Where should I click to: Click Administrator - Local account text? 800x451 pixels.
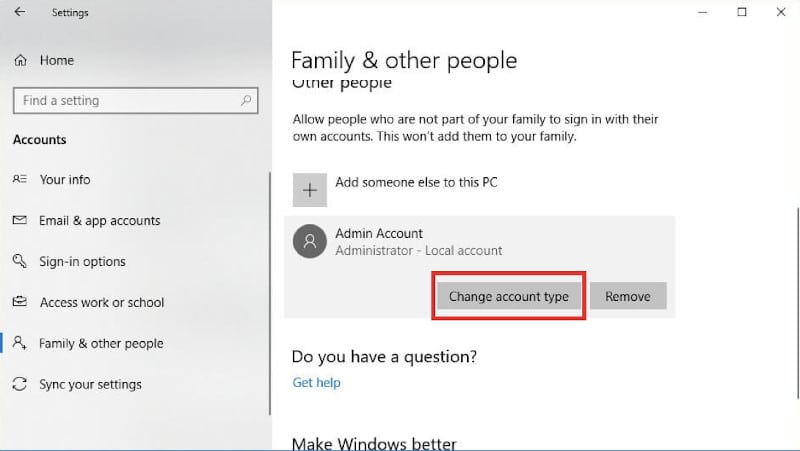click(x=418, y=250)
